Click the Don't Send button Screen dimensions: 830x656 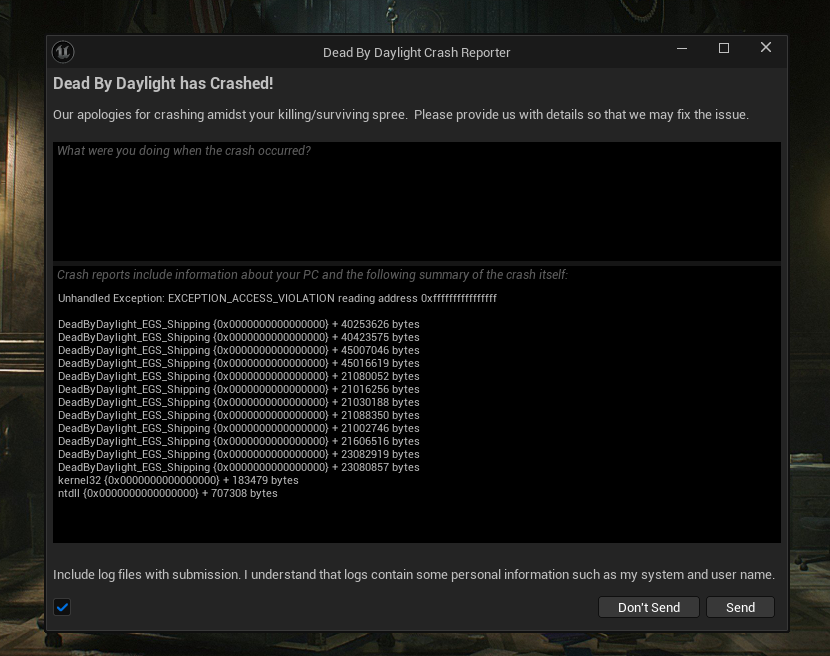tap(649, 607)
